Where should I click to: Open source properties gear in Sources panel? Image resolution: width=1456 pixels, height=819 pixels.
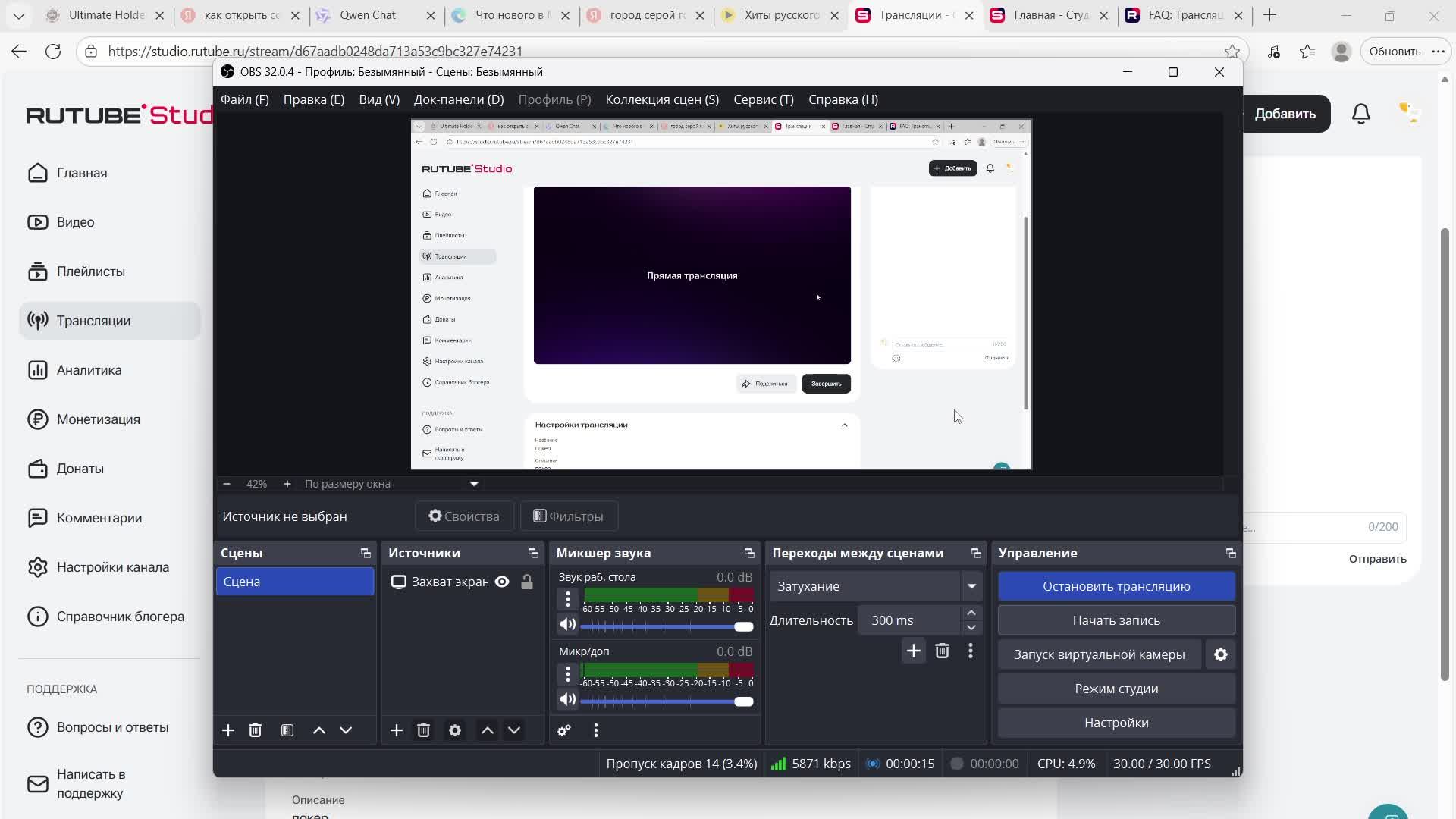click(x=455, y=730)
